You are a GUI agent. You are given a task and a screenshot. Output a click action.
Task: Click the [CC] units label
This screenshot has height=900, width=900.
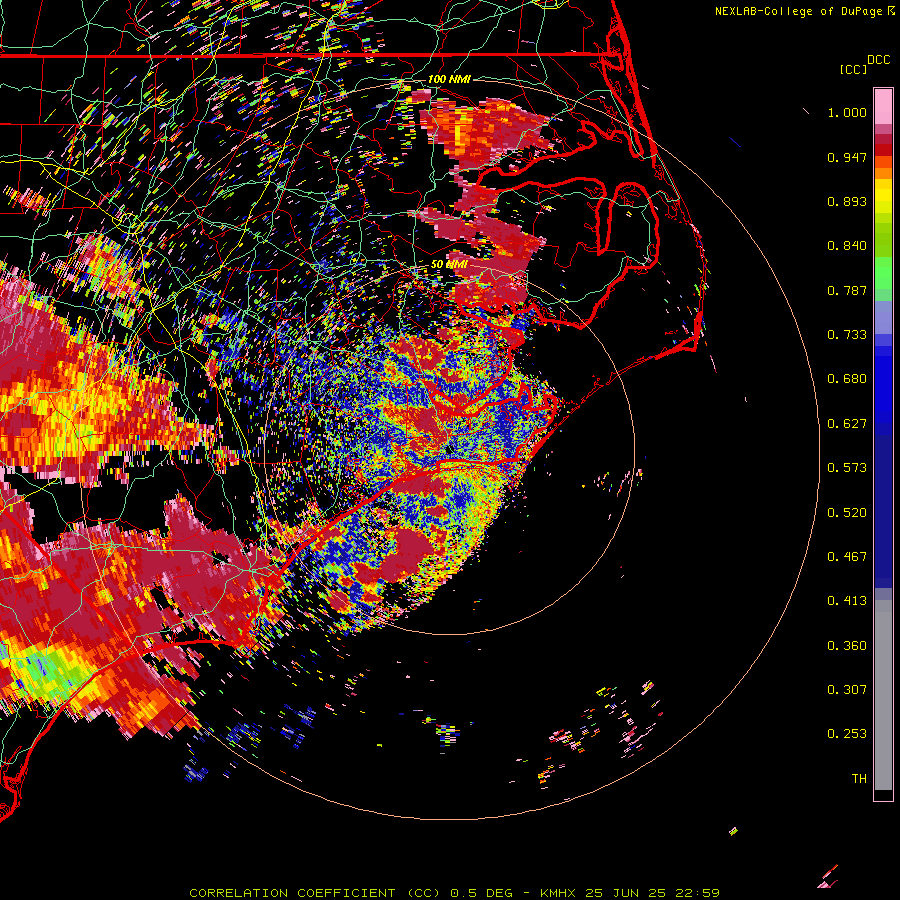pyautogui.click(x=853, y=69)
